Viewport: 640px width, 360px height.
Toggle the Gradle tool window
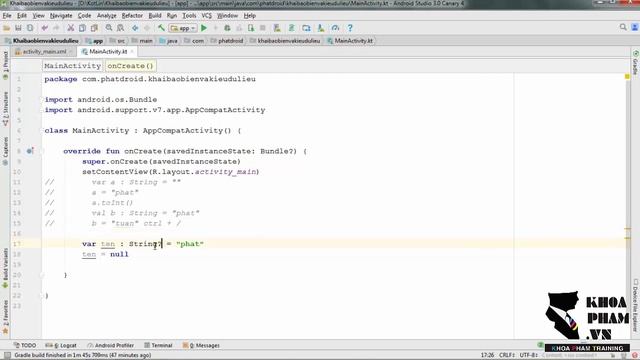(x=635, y=62)
